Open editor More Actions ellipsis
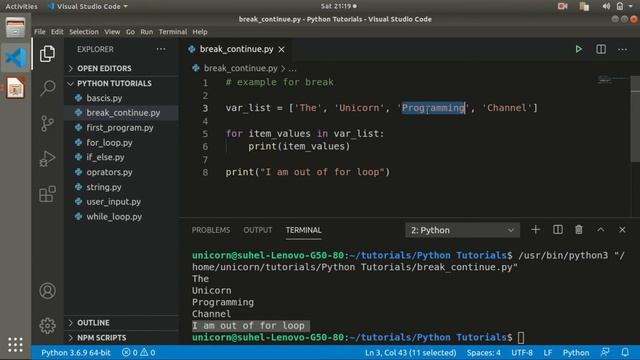The height and width of the screenshot is (360, 640). tap(622, 49)
